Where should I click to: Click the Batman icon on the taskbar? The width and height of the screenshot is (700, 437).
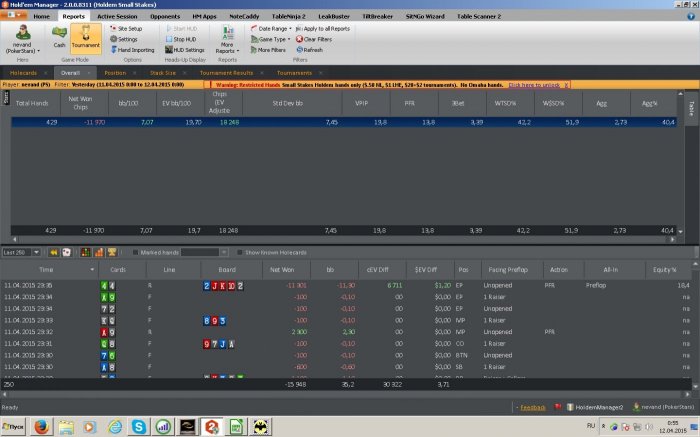point(260,427)
